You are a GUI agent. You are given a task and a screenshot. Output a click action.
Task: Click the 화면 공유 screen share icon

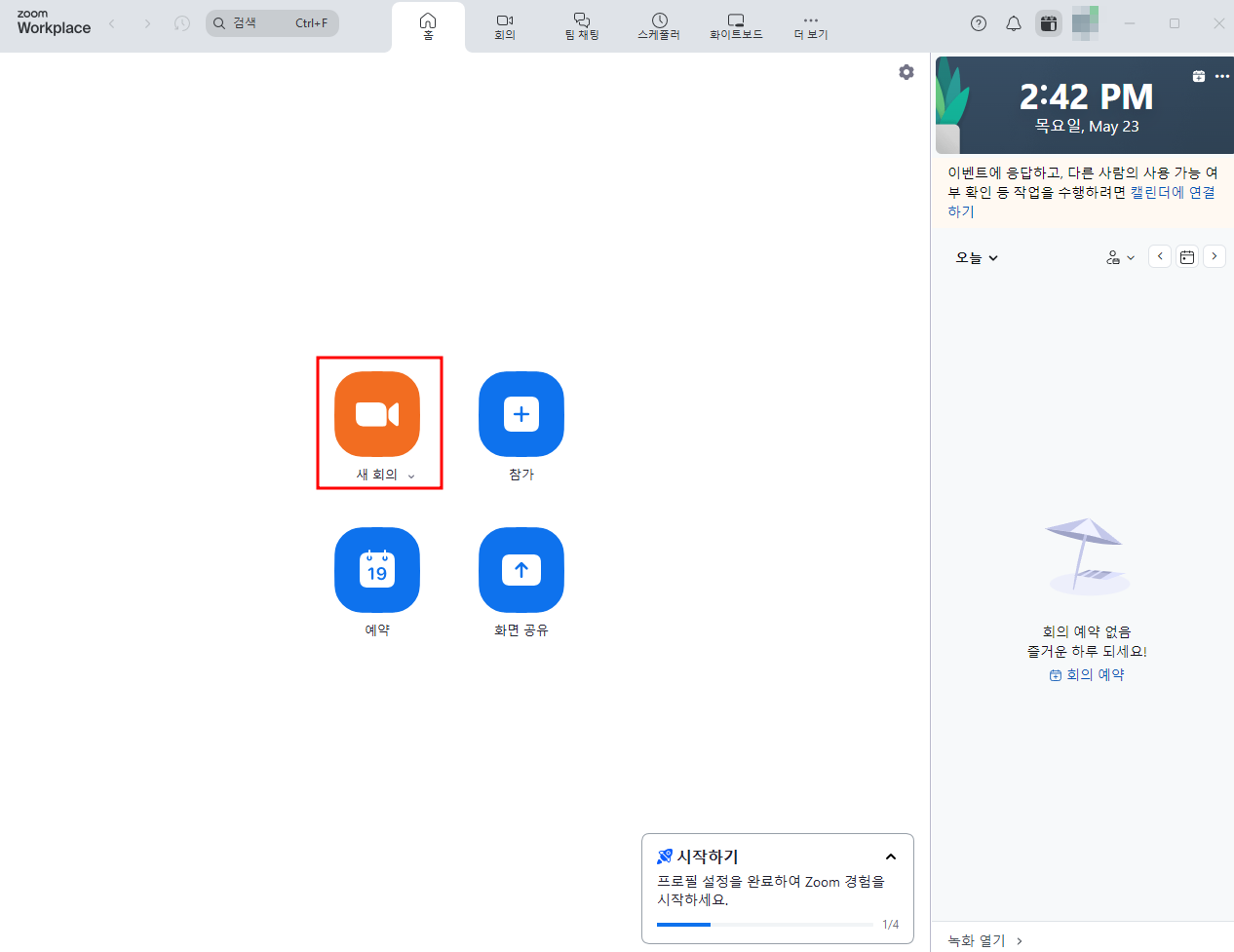click(521, 570)
